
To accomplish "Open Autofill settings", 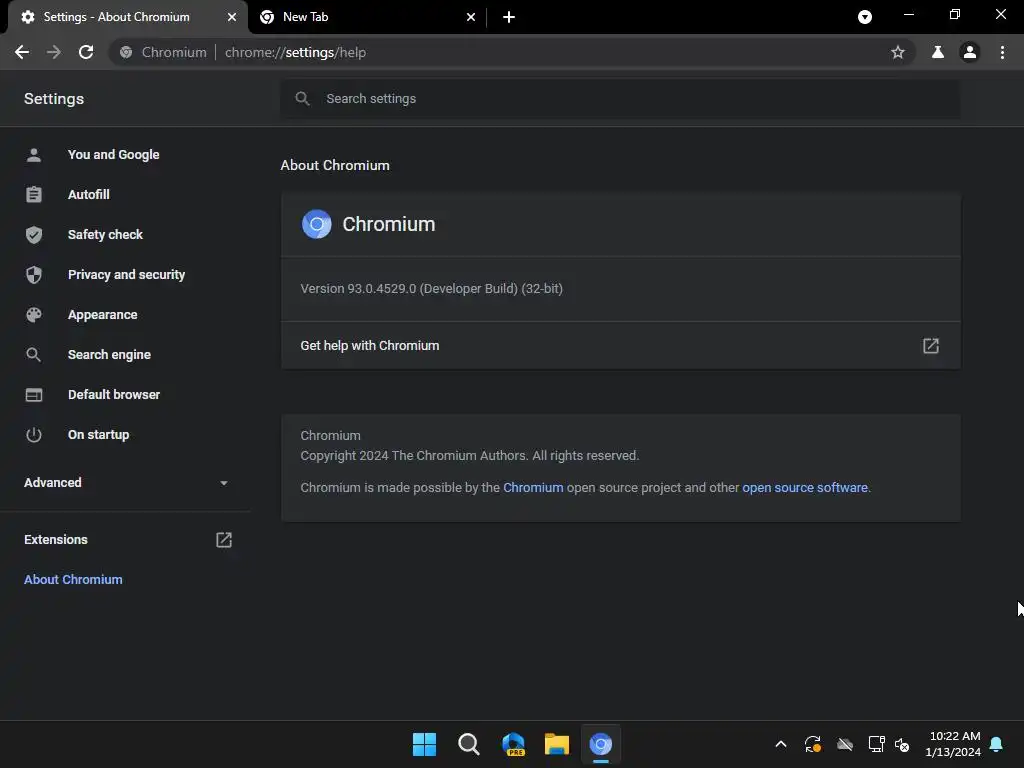I will pyautogui.click(x=88, y=195).
